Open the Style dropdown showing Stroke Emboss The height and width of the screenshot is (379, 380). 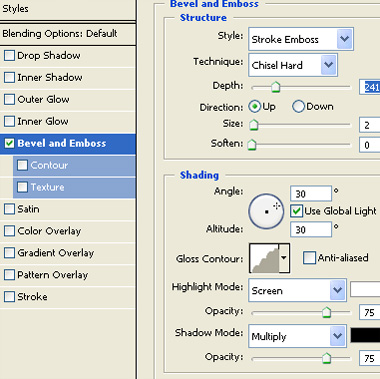pyautogui.click(x=301, y=39)
